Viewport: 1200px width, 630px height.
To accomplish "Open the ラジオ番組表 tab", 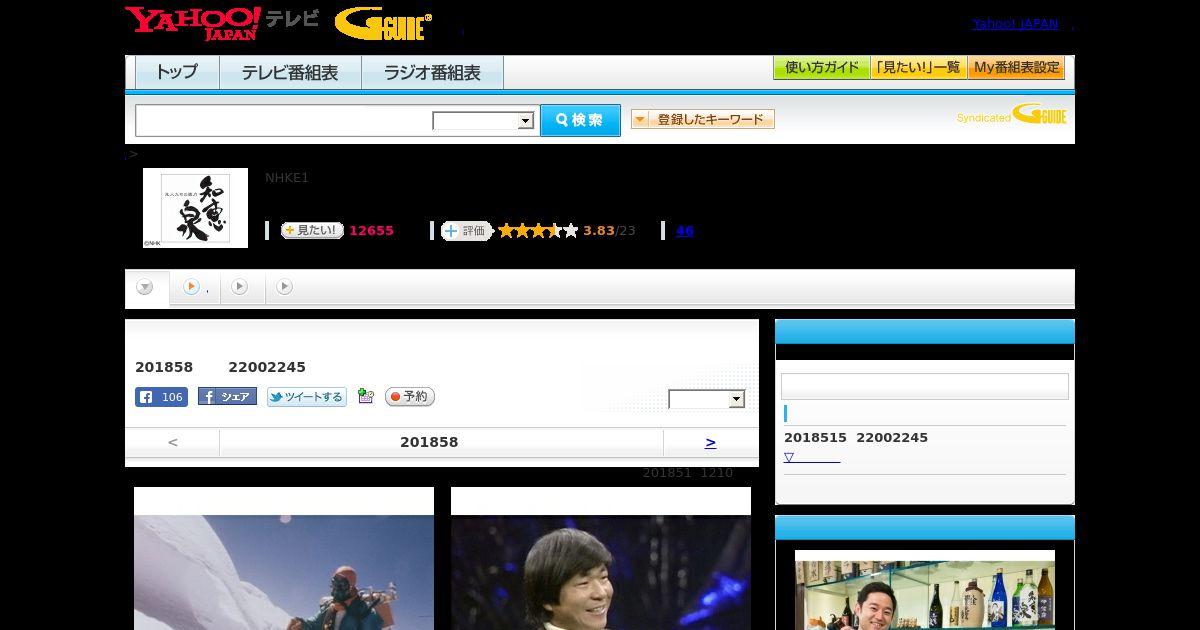I will (x=432, y=72).
